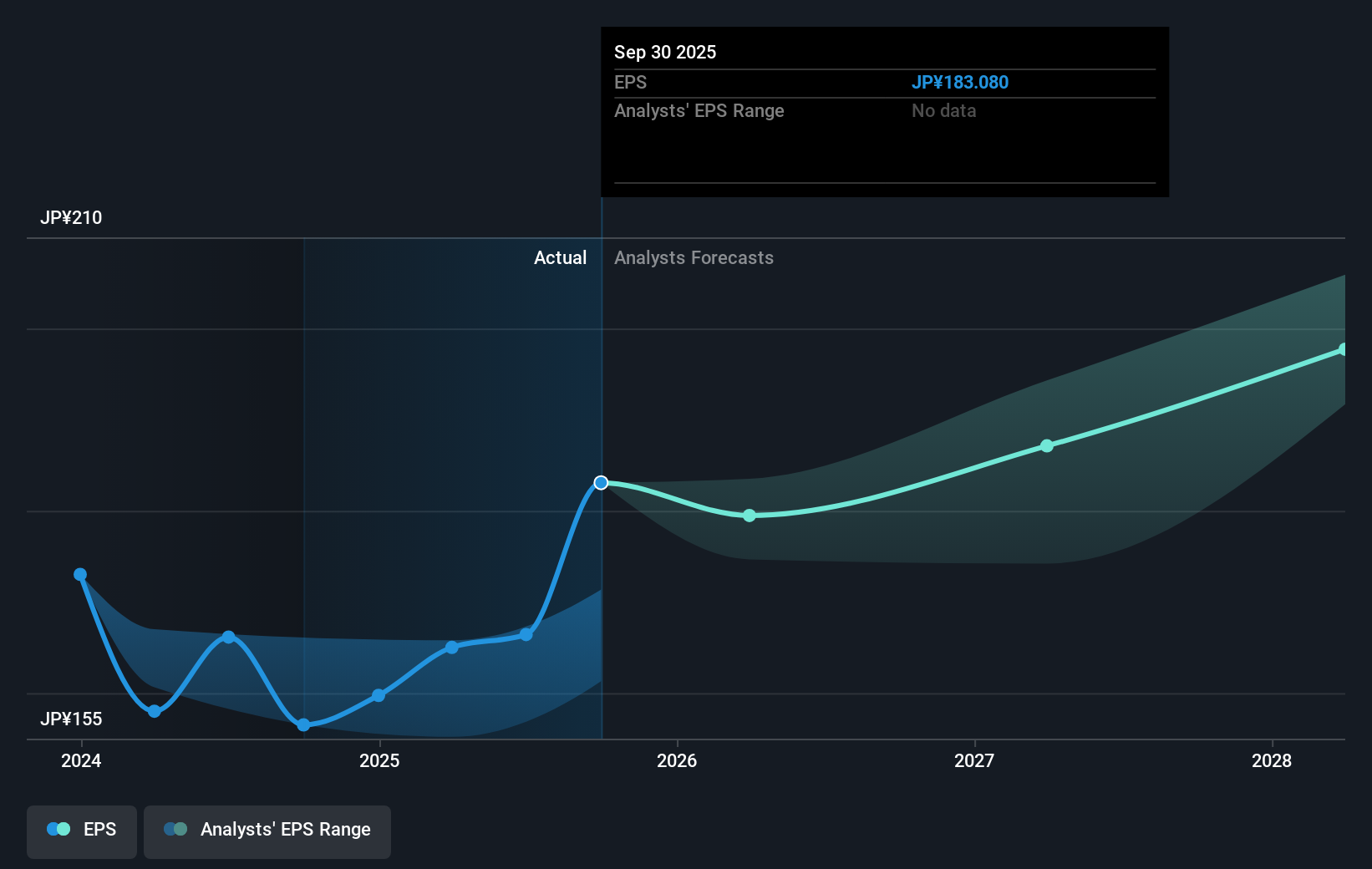The image size is (1372, 869).
Task: Toggle the EPS series visibility
Action: click(81, 831)
